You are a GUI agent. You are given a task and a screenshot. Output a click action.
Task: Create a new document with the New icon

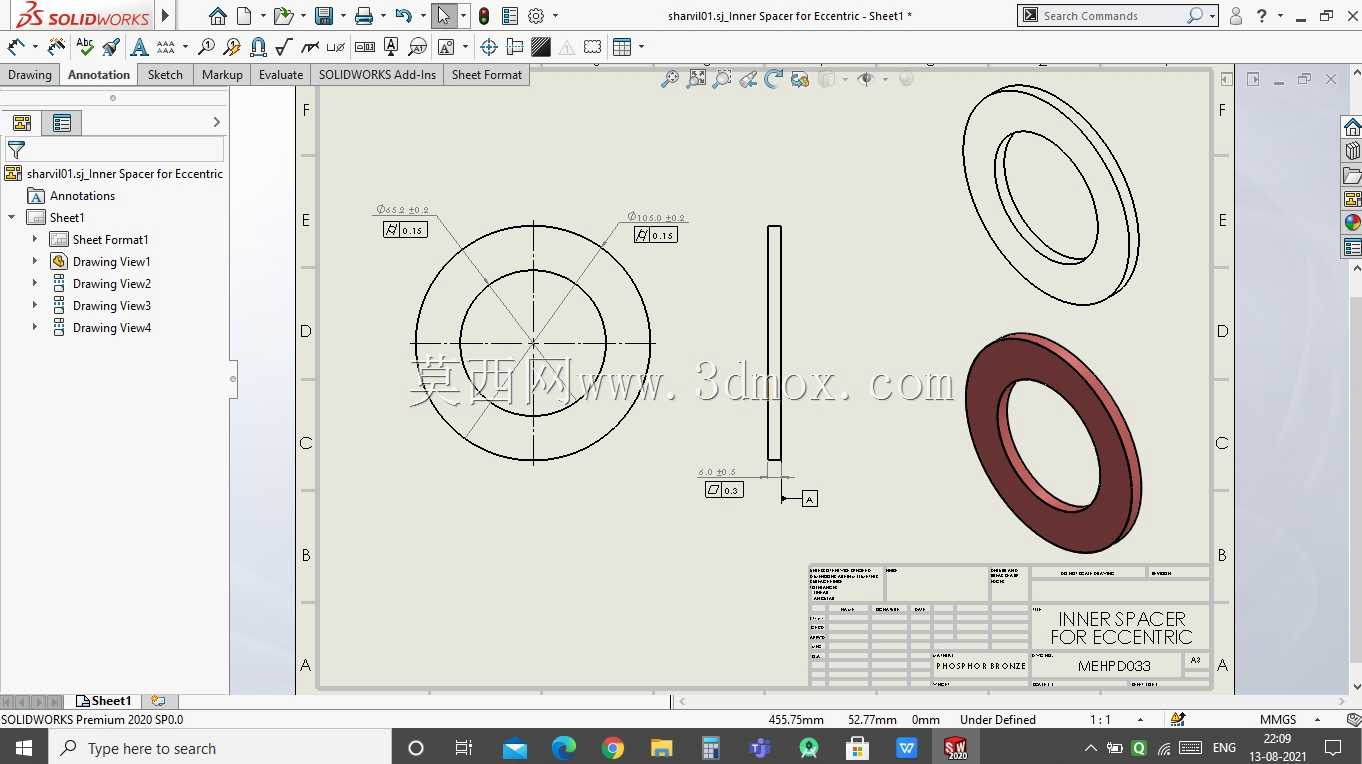click(x=244, y=16)
